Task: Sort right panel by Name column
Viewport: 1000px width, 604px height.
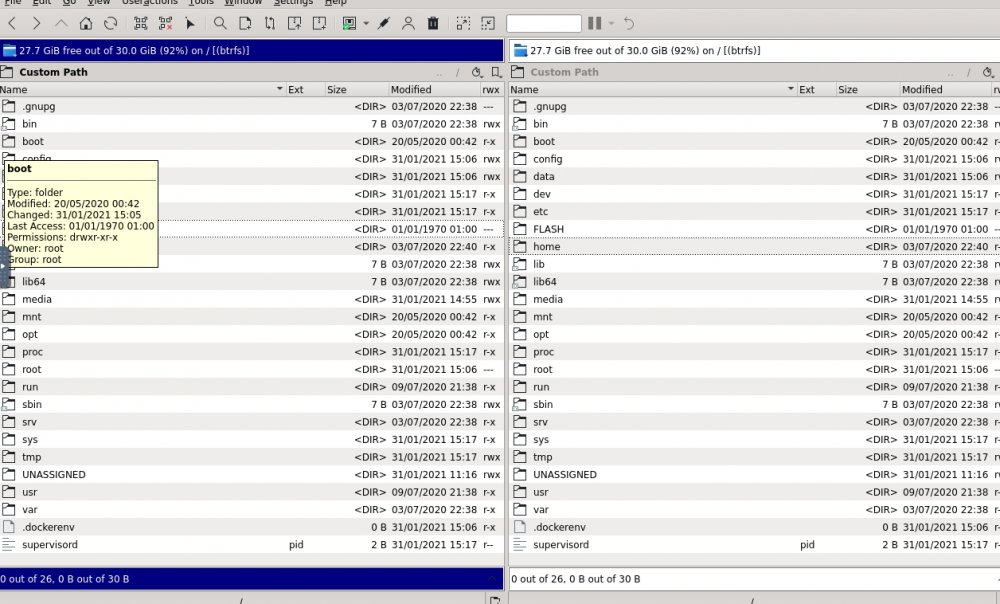Action: tap(652, 90)
